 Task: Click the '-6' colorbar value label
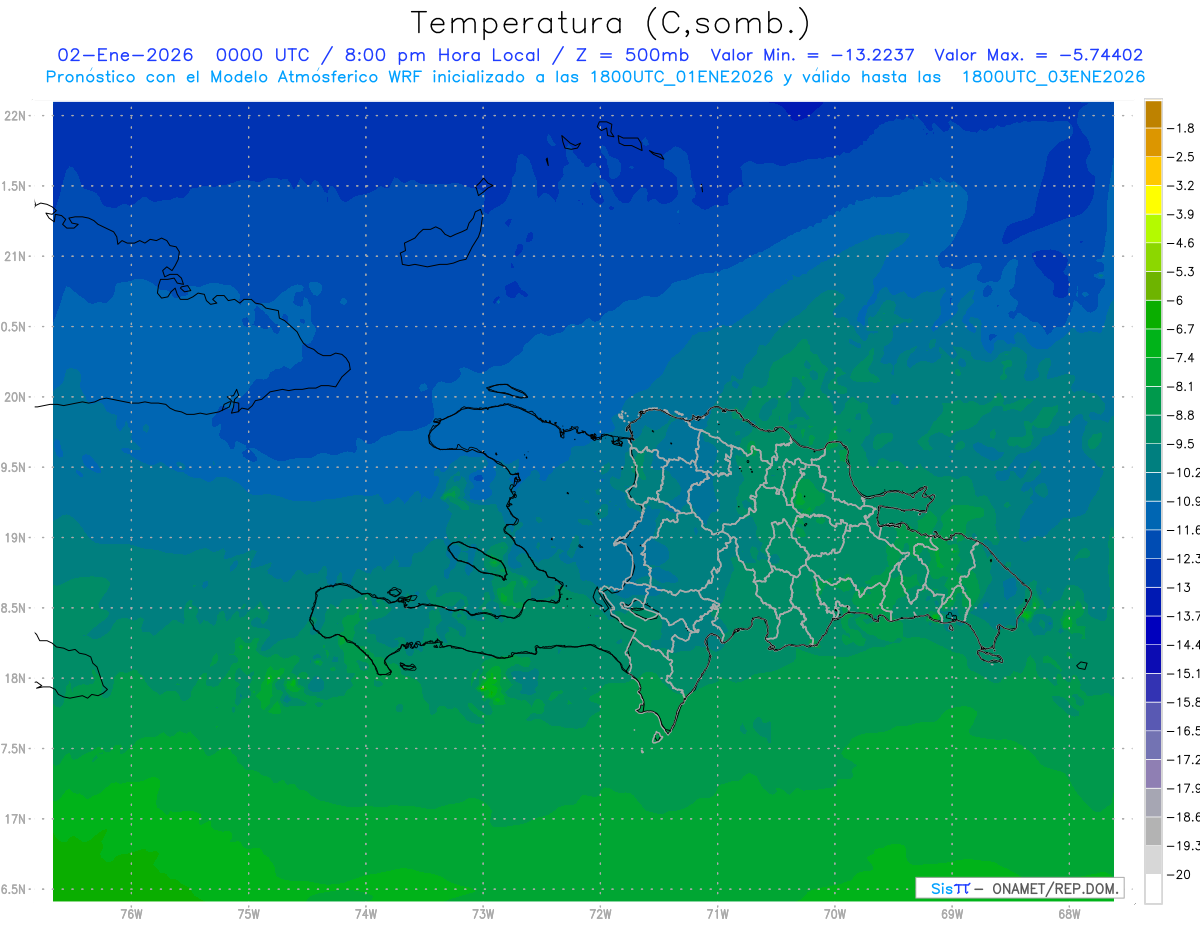click(1178, 300)
